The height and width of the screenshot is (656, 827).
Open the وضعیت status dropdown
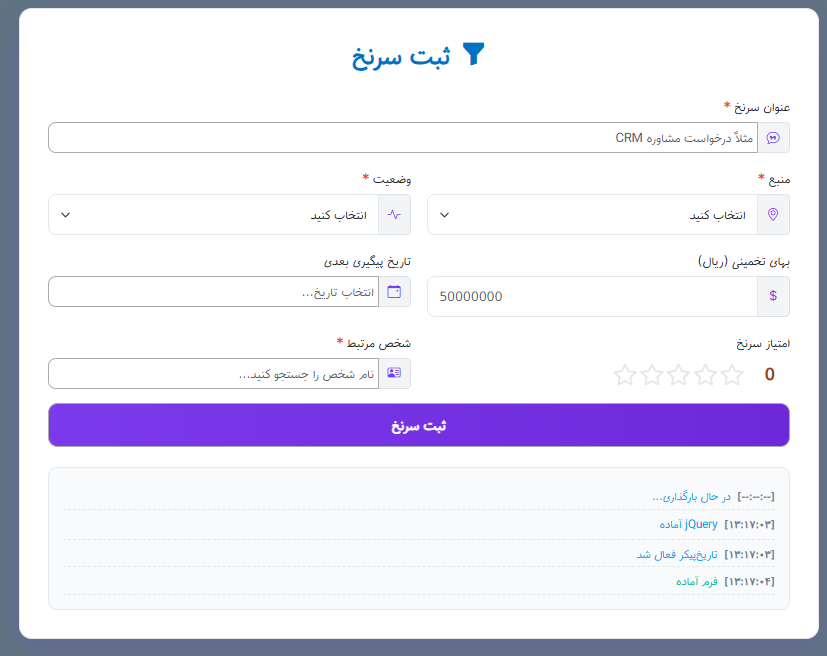point(220,215)
